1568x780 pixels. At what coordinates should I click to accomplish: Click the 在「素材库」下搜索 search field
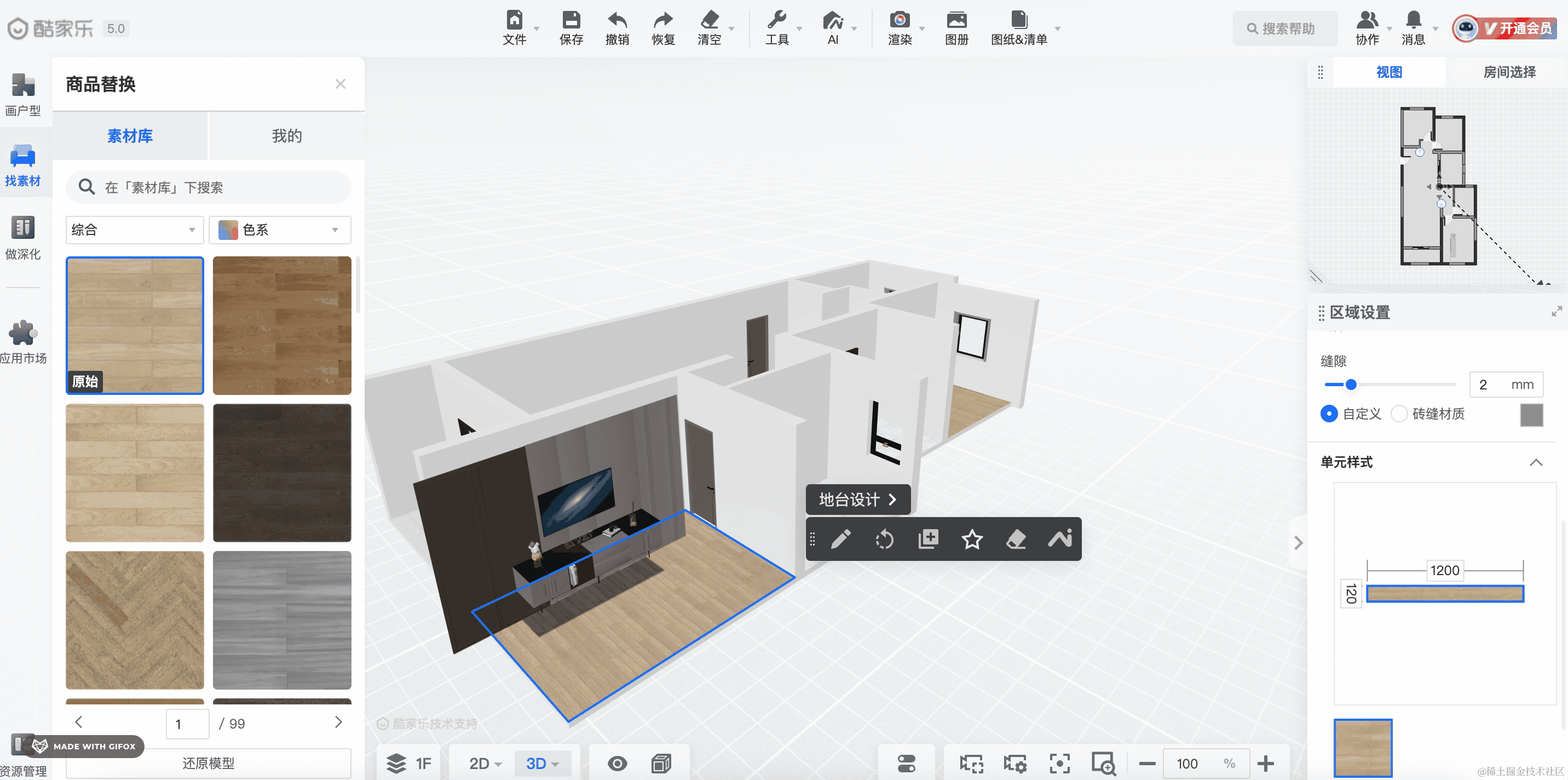208,187
